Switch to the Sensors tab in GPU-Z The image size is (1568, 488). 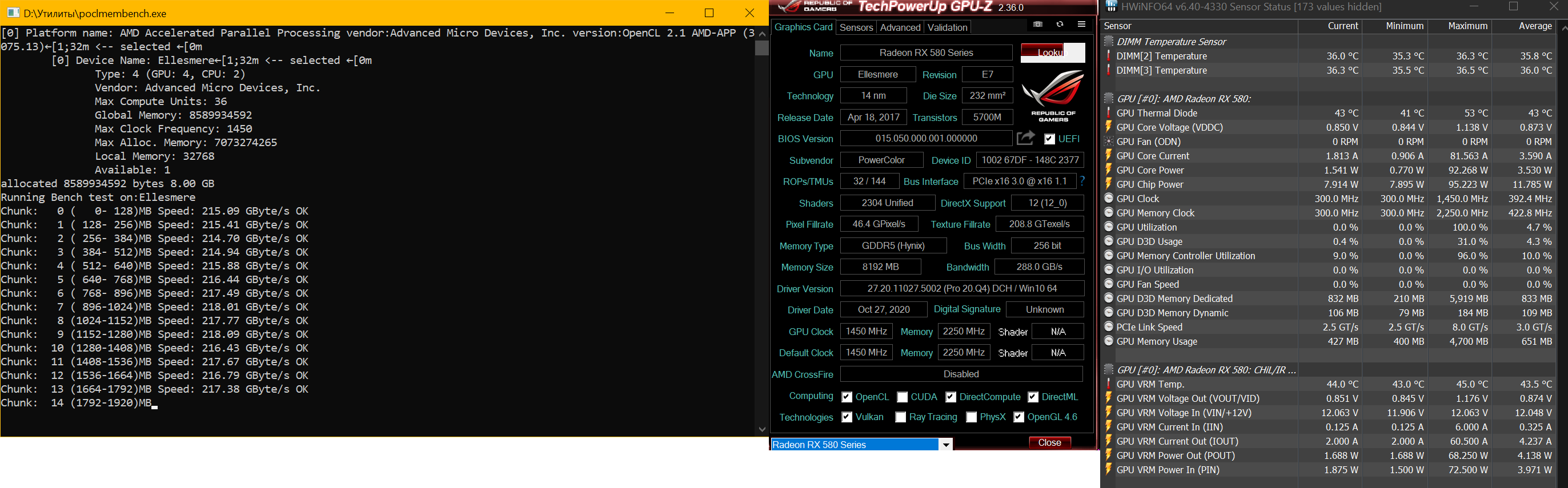pos(856,27)
